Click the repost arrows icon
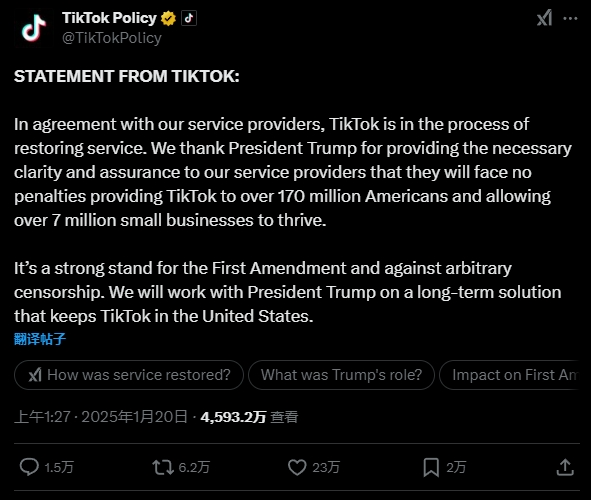 point(163,467)
